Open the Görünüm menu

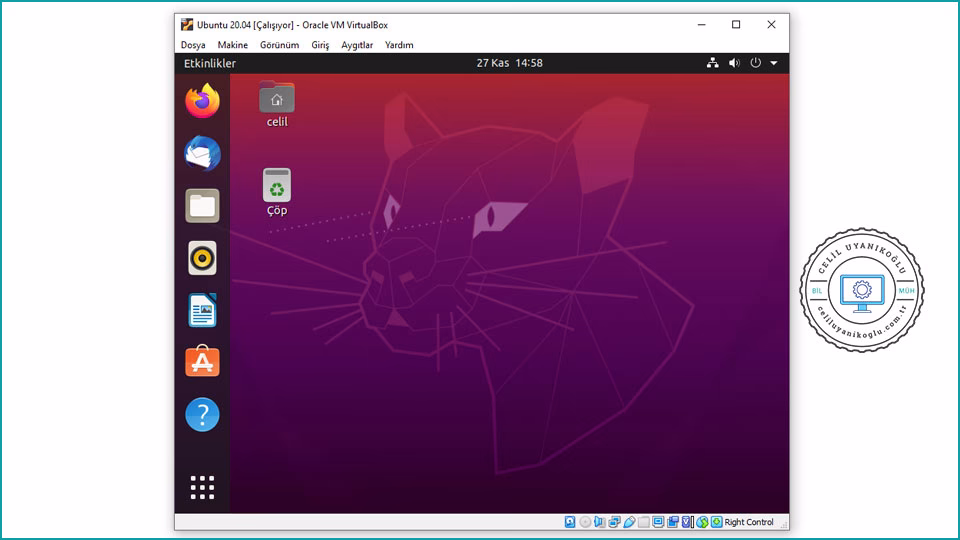(x=279, y=45)
